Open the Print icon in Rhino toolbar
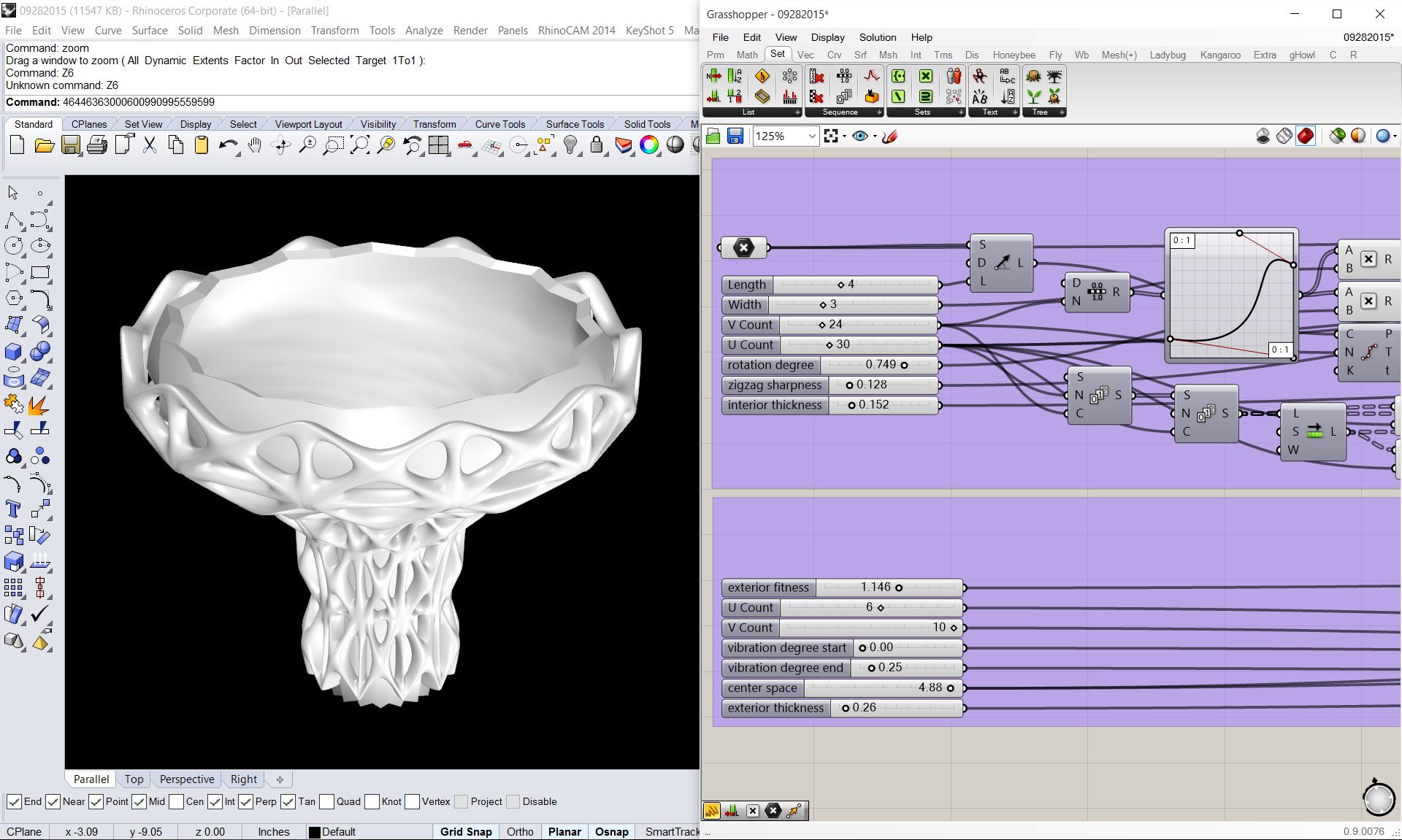Screen dimensions: 1402x840 (96, 145)
